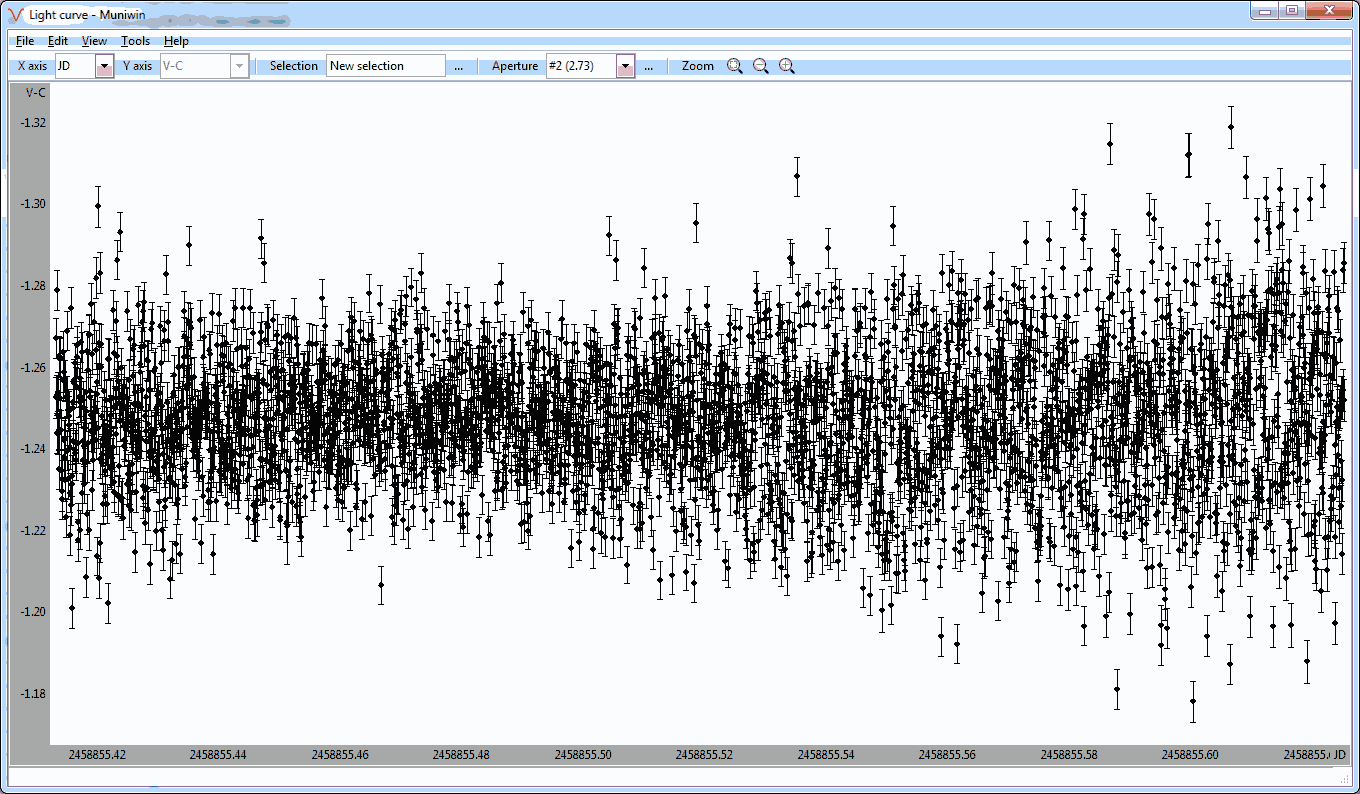Open the Help menu
The image size is (1360, 794).
(176, 41)
